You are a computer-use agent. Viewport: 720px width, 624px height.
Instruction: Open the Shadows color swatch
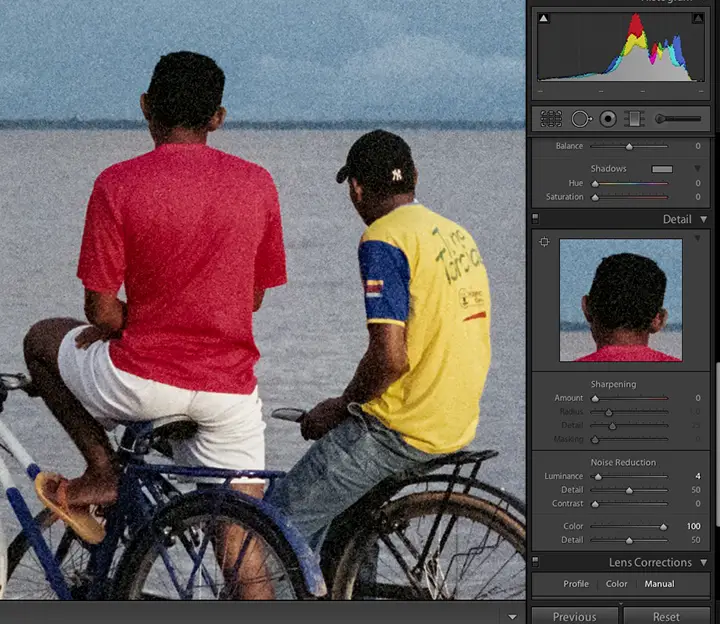coord(662,169)
